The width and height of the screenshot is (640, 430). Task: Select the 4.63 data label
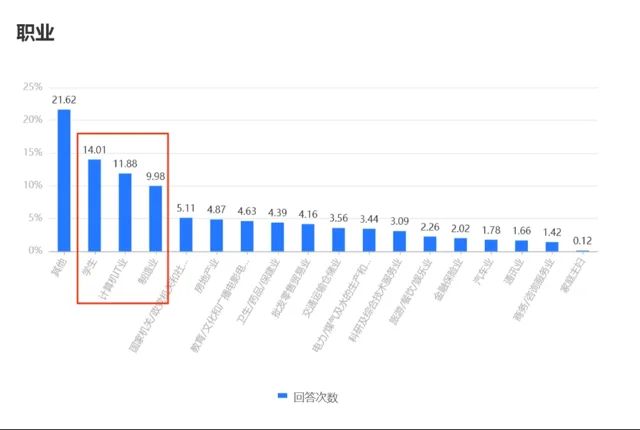pyautogui.click(x=247, y=211)
